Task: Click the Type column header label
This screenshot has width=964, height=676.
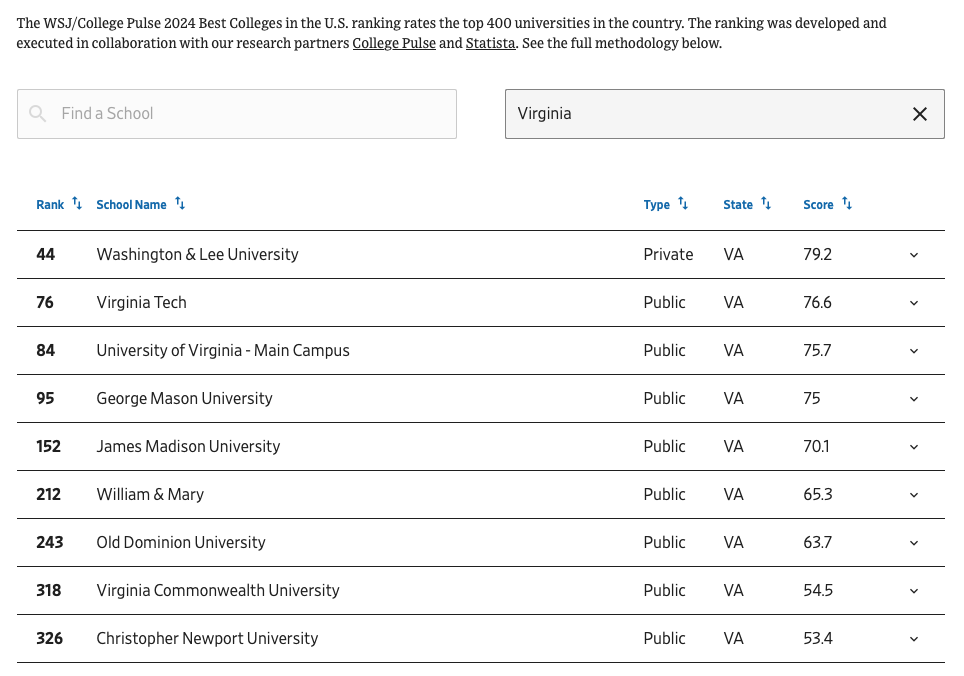Action: click(x=657, y=205)
